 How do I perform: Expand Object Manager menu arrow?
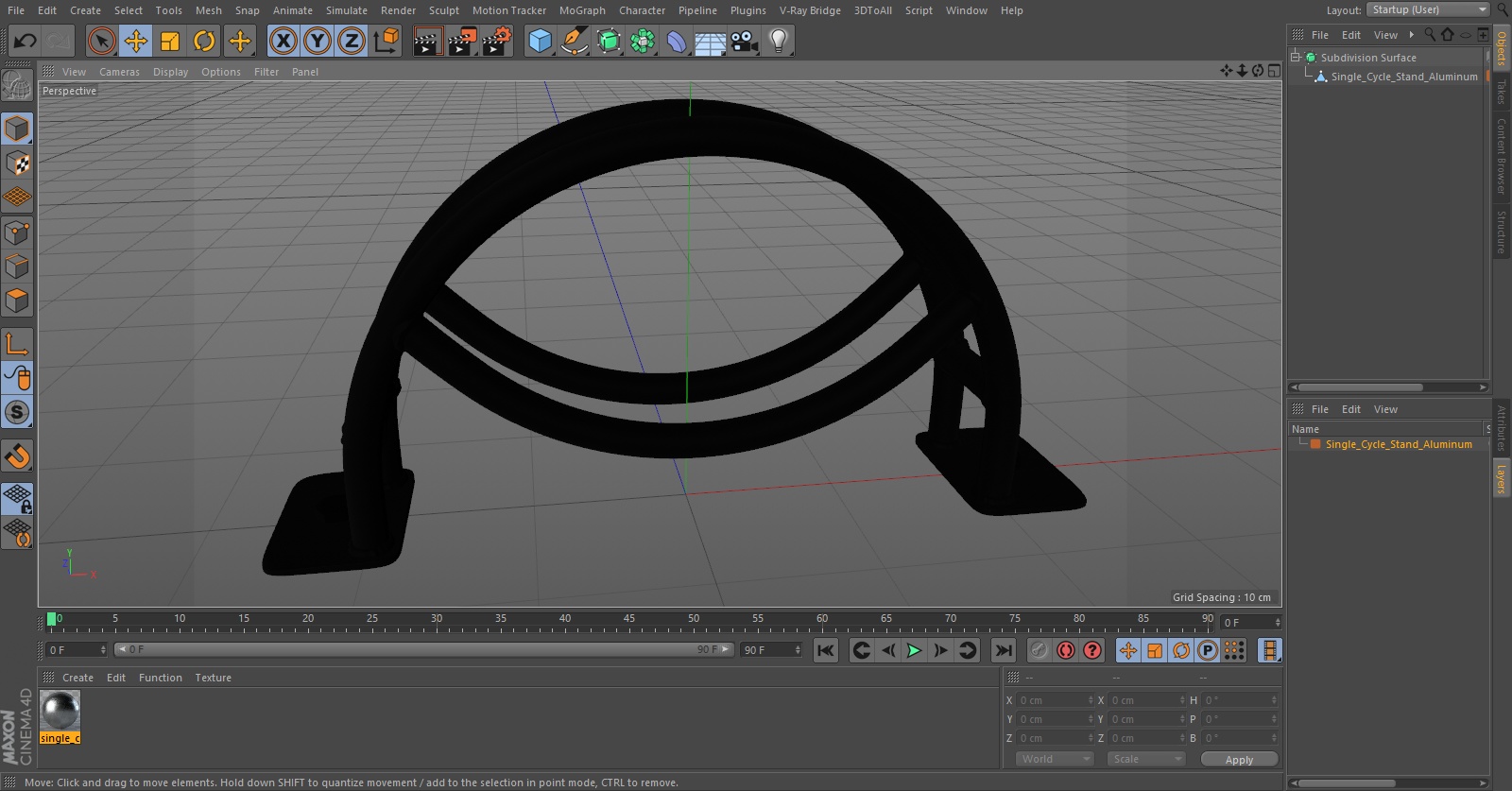(x=1412, y=35)
